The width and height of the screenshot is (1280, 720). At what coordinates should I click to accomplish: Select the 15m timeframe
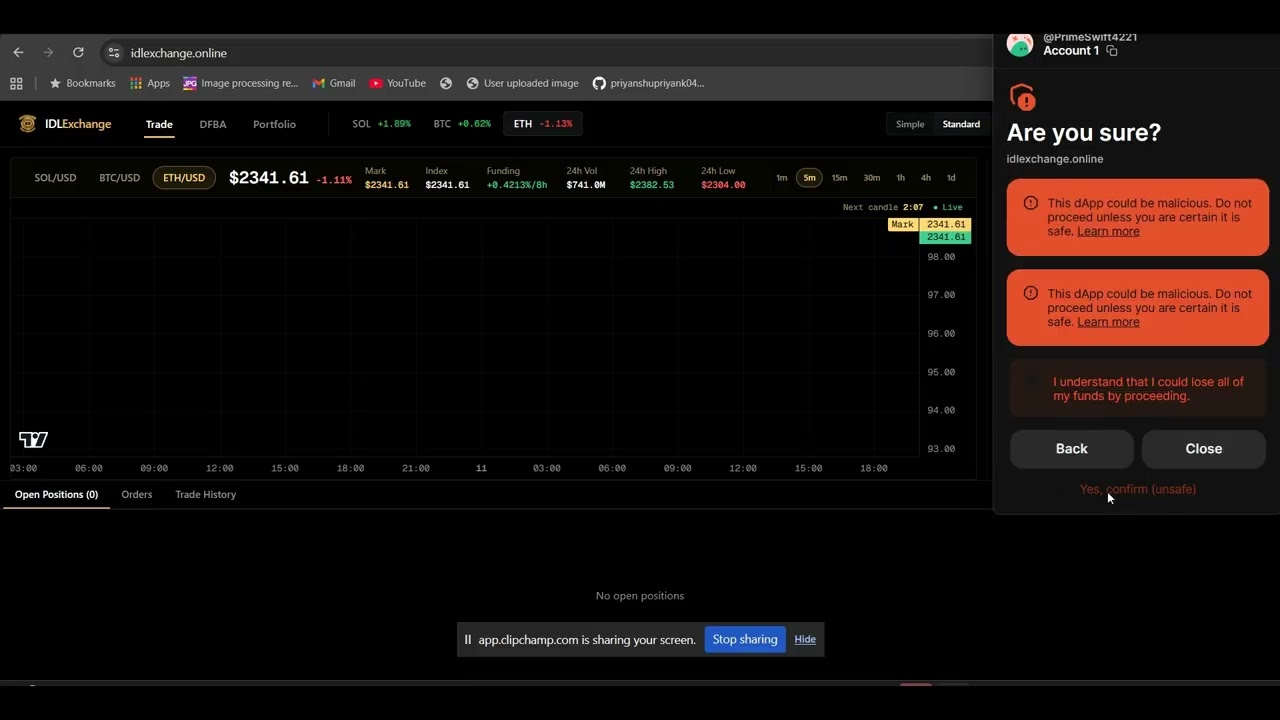coord(839,178)
